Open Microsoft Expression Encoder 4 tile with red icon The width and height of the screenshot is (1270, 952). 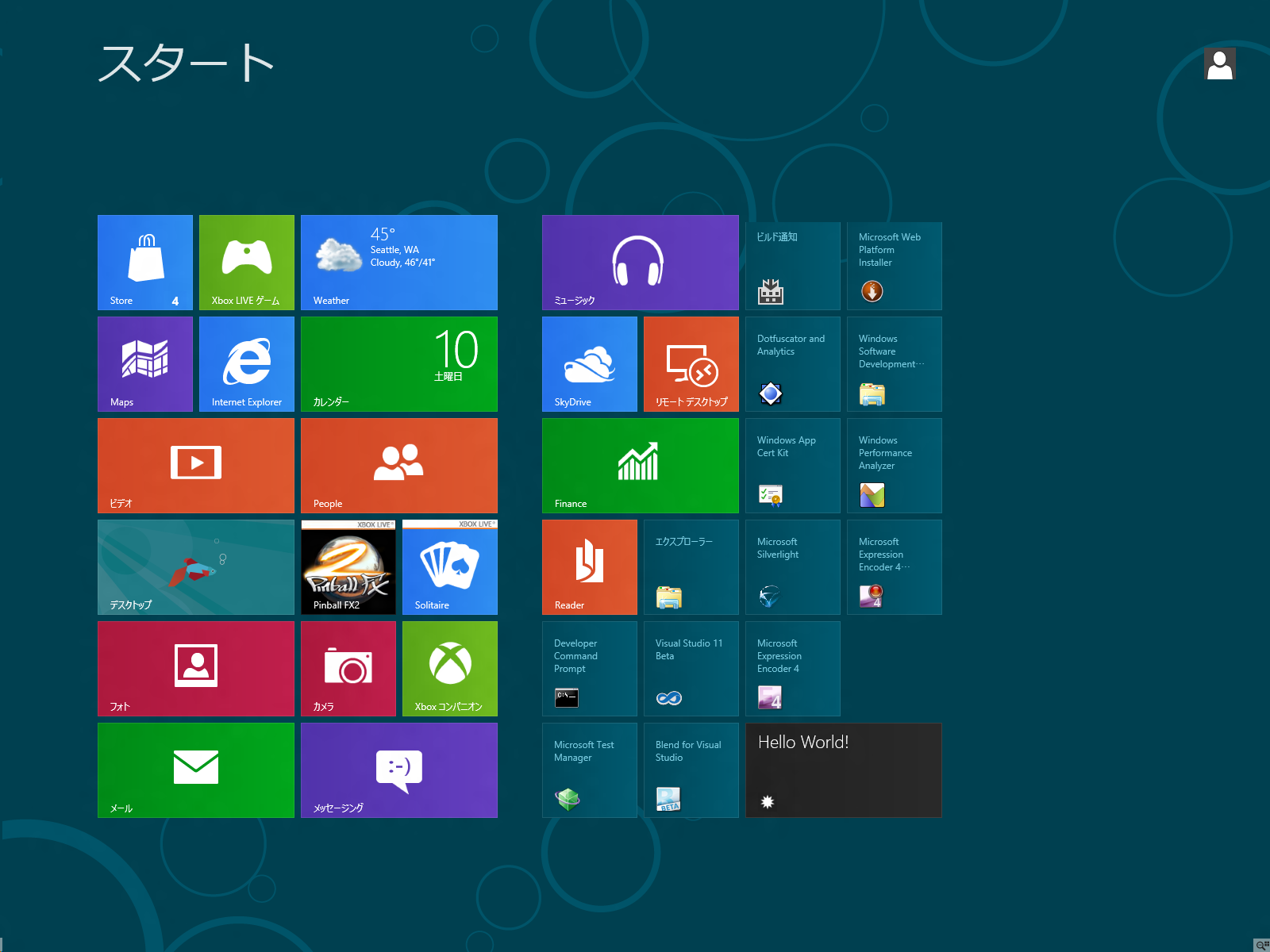click(x=895, y=567)
